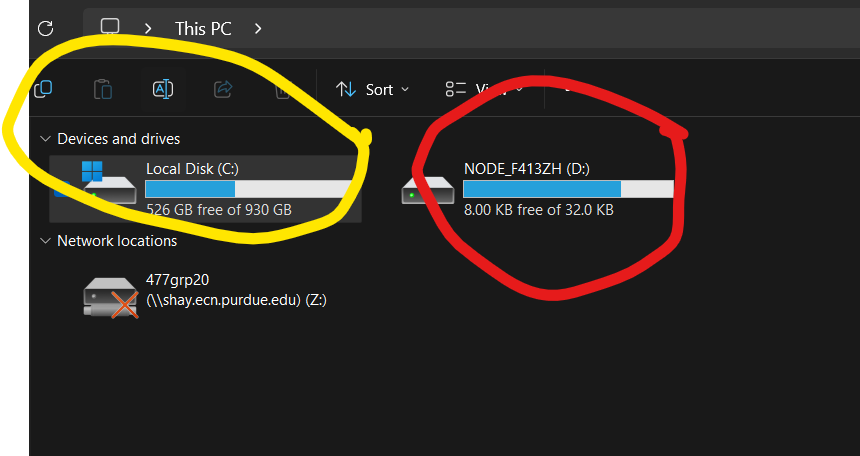This screenshot has width=860, height=456.
Task: Click the This PC breadcrumb
Action: coord(203,28)
